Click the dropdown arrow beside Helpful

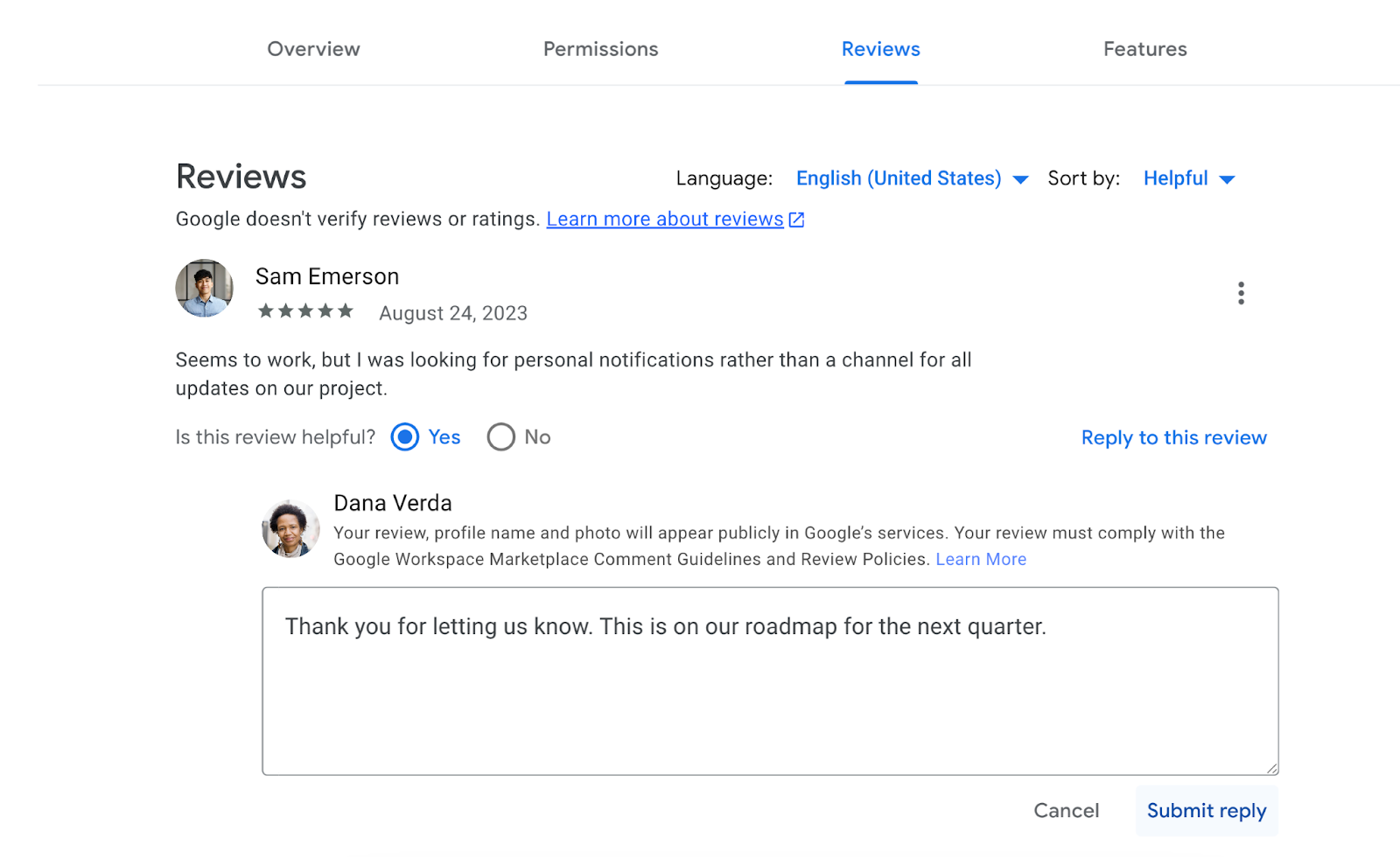tap(1228, 178)
